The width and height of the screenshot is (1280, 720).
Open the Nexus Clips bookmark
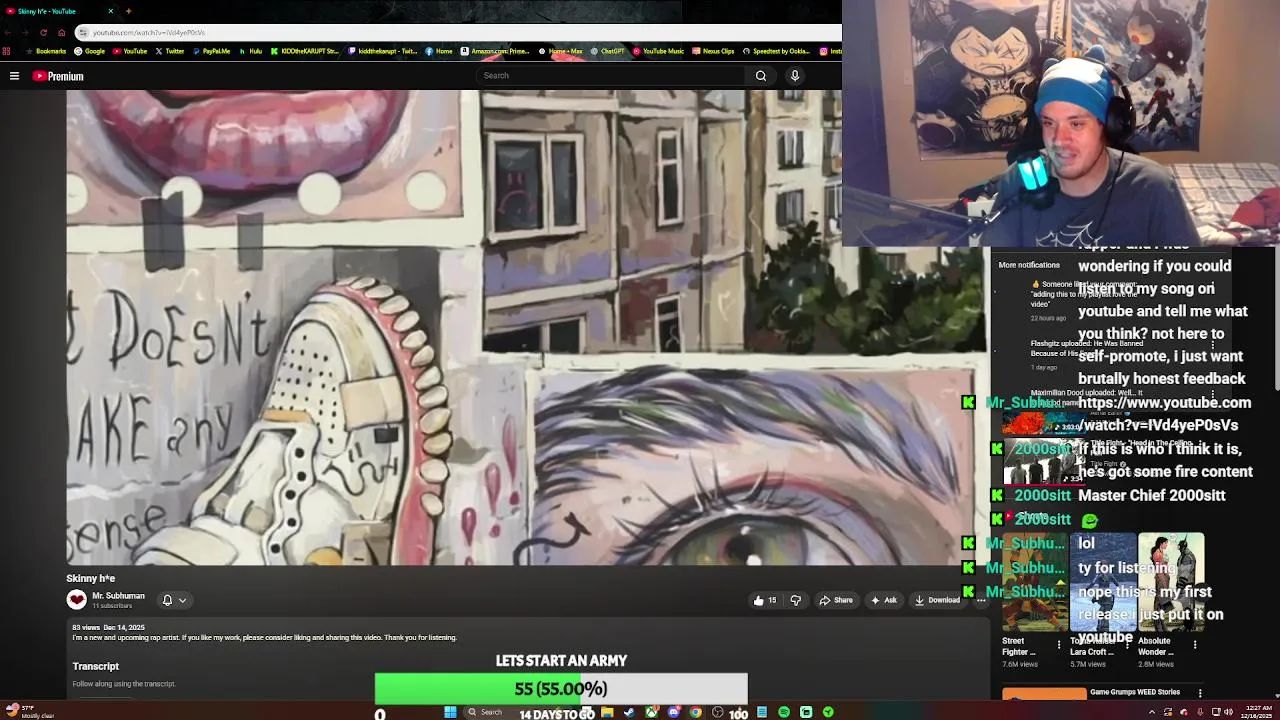713,51
